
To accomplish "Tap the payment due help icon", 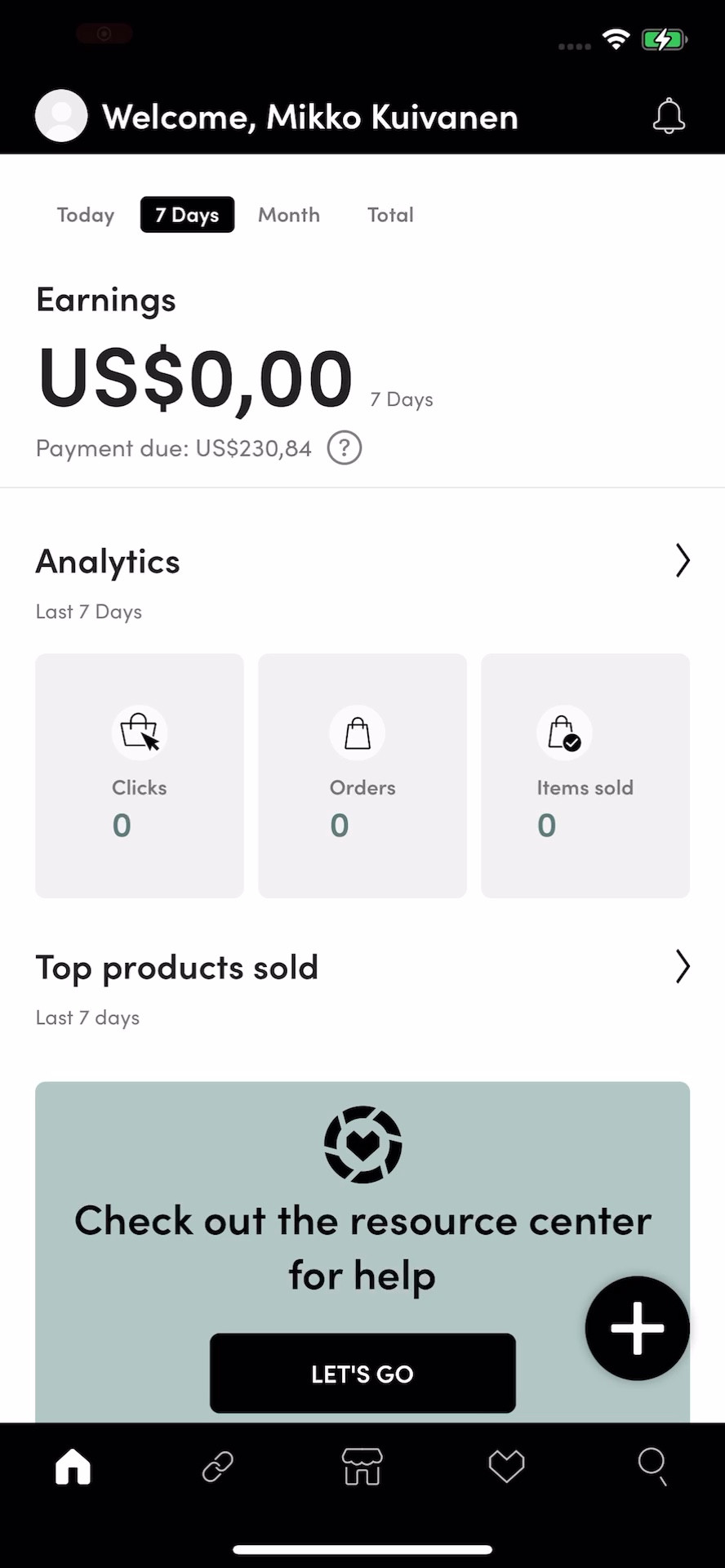I will (345, 448).
